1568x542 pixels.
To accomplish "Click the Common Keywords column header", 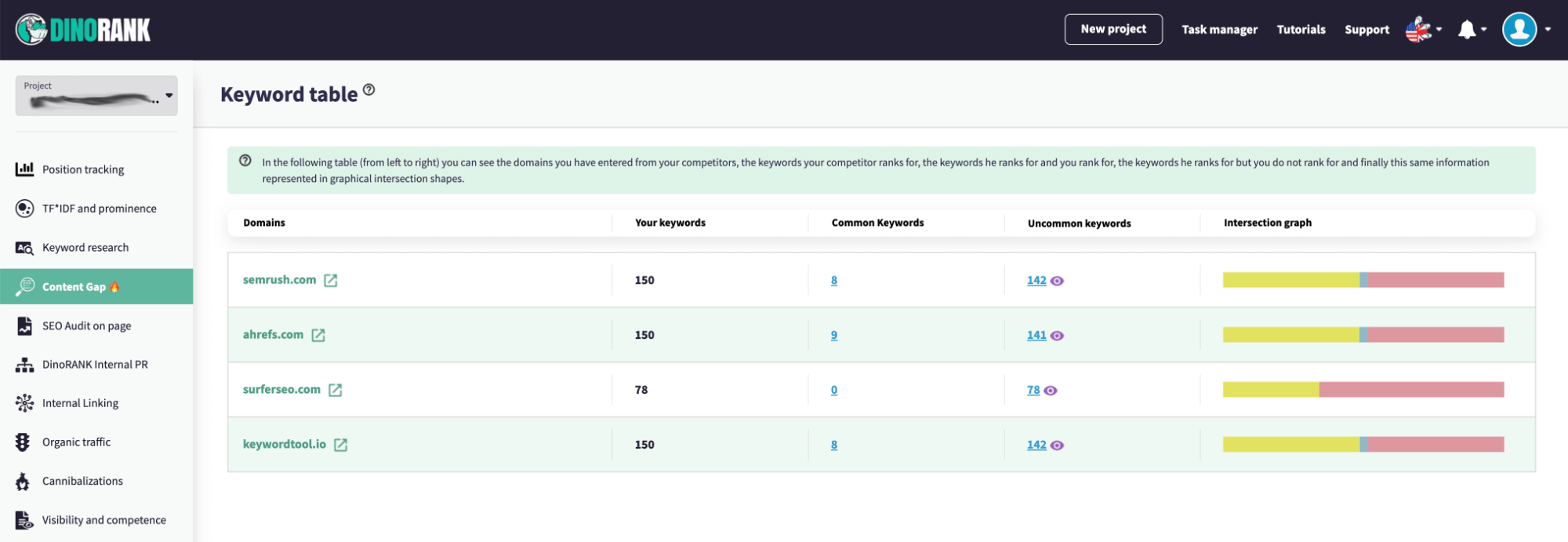I will click(x=877, y=223).
